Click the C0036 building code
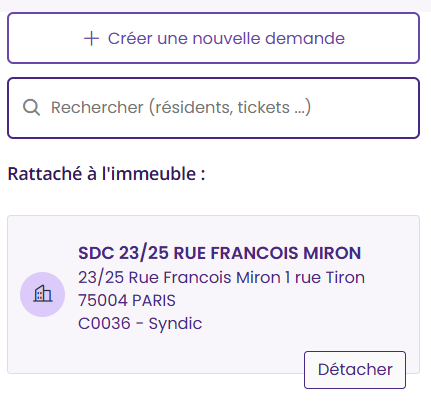Image resolution: width=431 pixels, height=407 pixels. pos(104,323)
